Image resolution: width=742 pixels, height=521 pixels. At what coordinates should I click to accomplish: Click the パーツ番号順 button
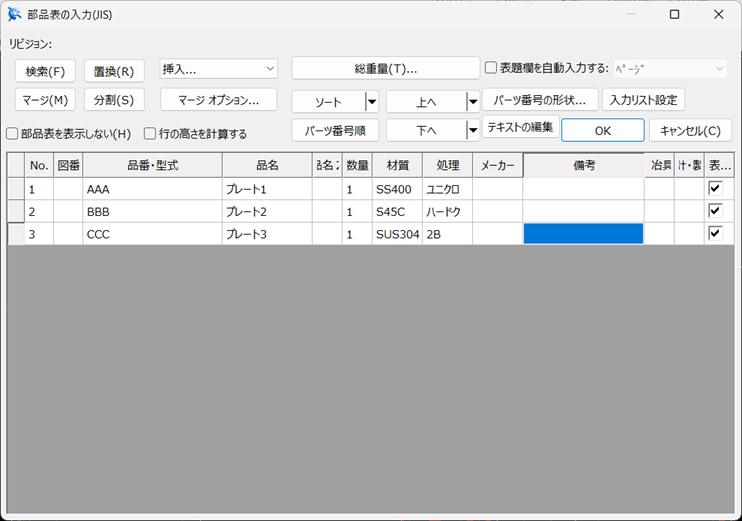[x=335, y=130]
